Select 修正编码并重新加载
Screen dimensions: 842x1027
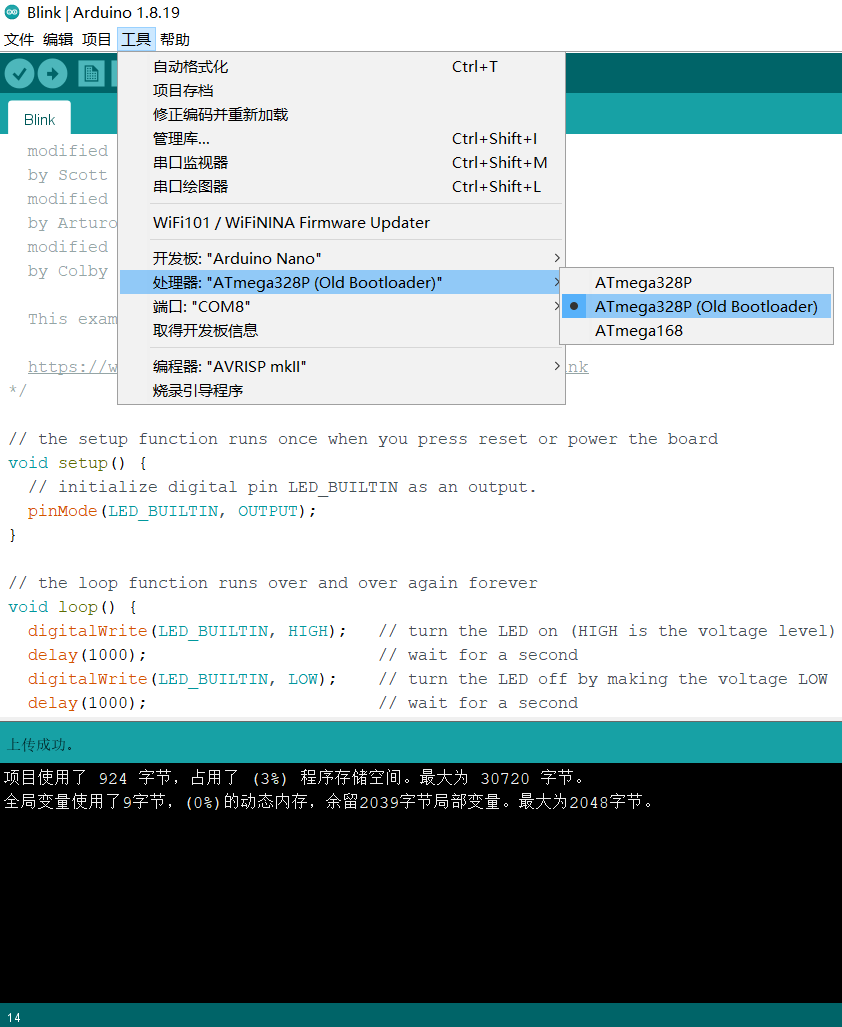(341, 115)
